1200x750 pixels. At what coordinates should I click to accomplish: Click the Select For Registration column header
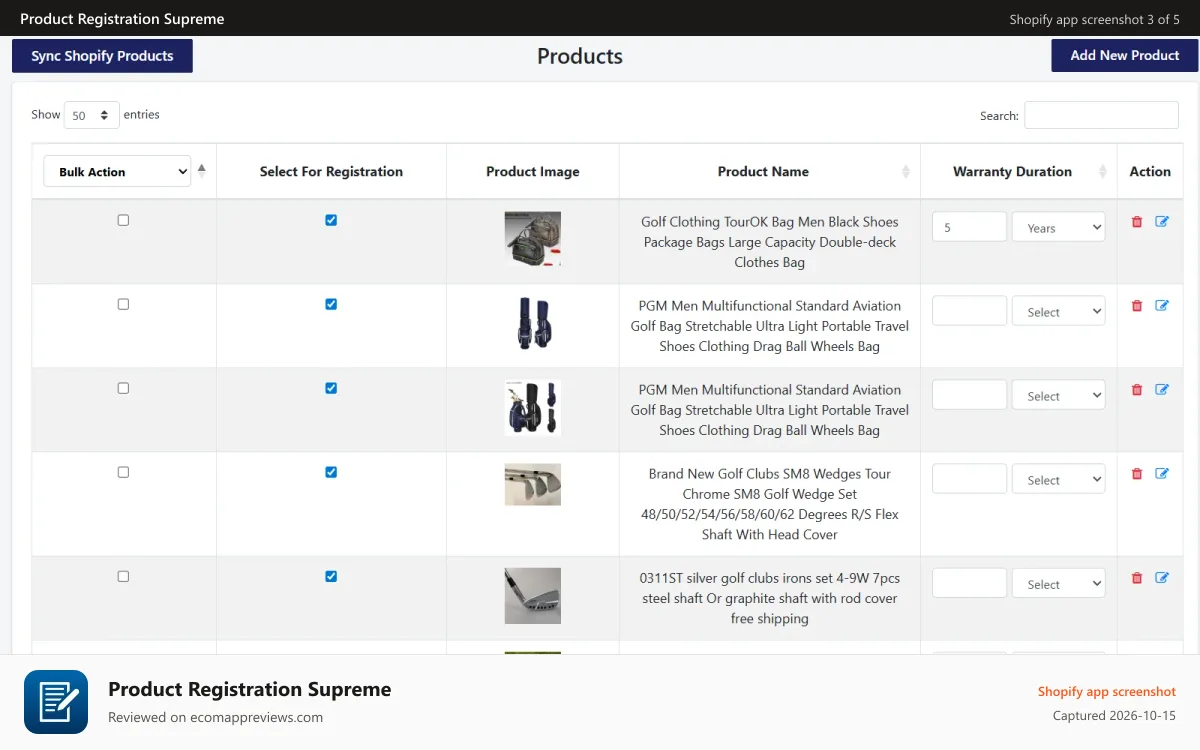click(x=331, y=172)
